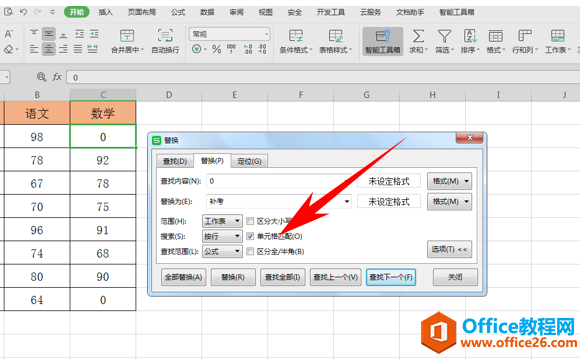
Task: Click the 智能工具箱 toolbar button
Action: click(x=383, y=41)
